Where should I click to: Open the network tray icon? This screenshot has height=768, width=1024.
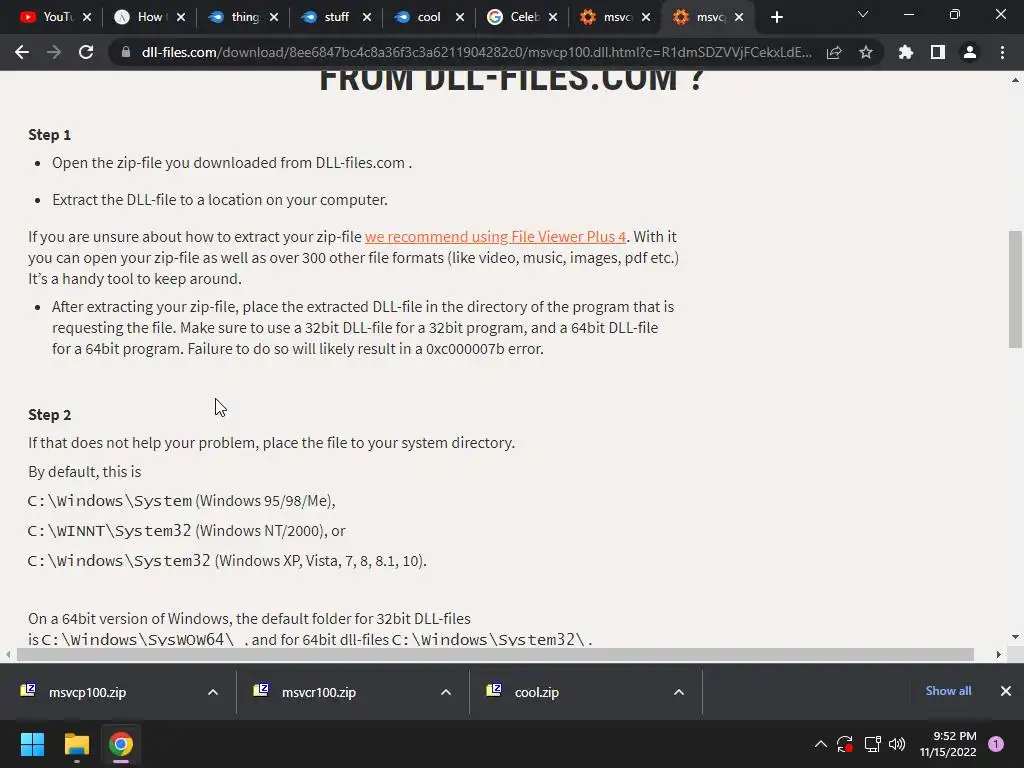872,744
